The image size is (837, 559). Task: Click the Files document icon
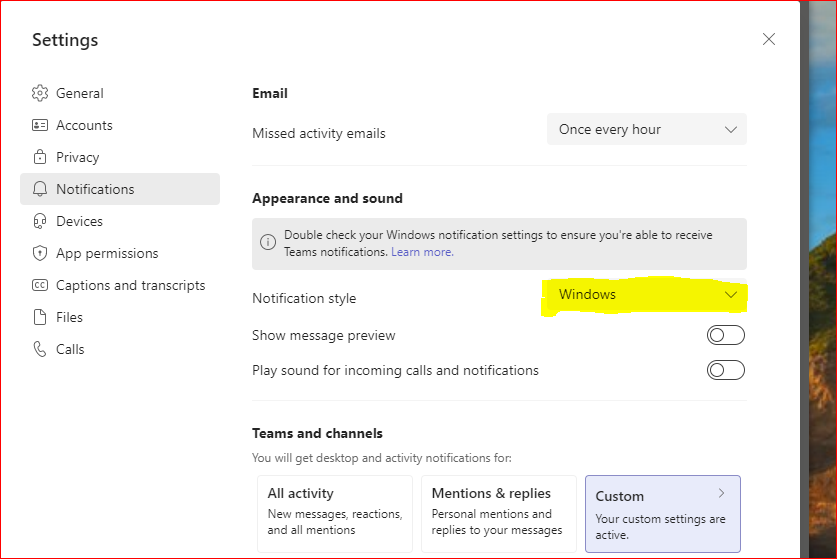click(x=40, y=317)
